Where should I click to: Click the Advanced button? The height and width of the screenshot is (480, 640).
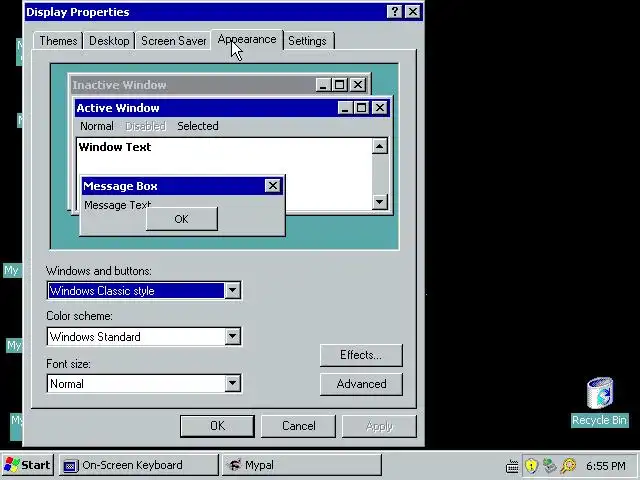[361, 384]
